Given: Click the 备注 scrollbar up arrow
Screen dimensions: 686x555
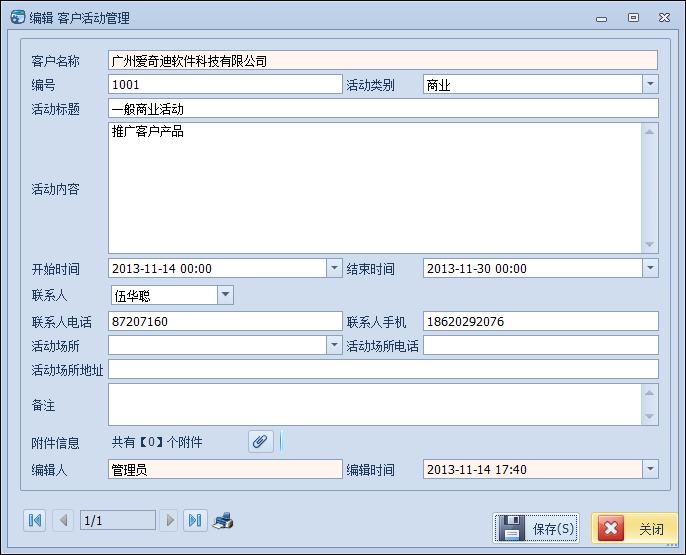Looking at the screenshot, I should (x=650, y=393).
